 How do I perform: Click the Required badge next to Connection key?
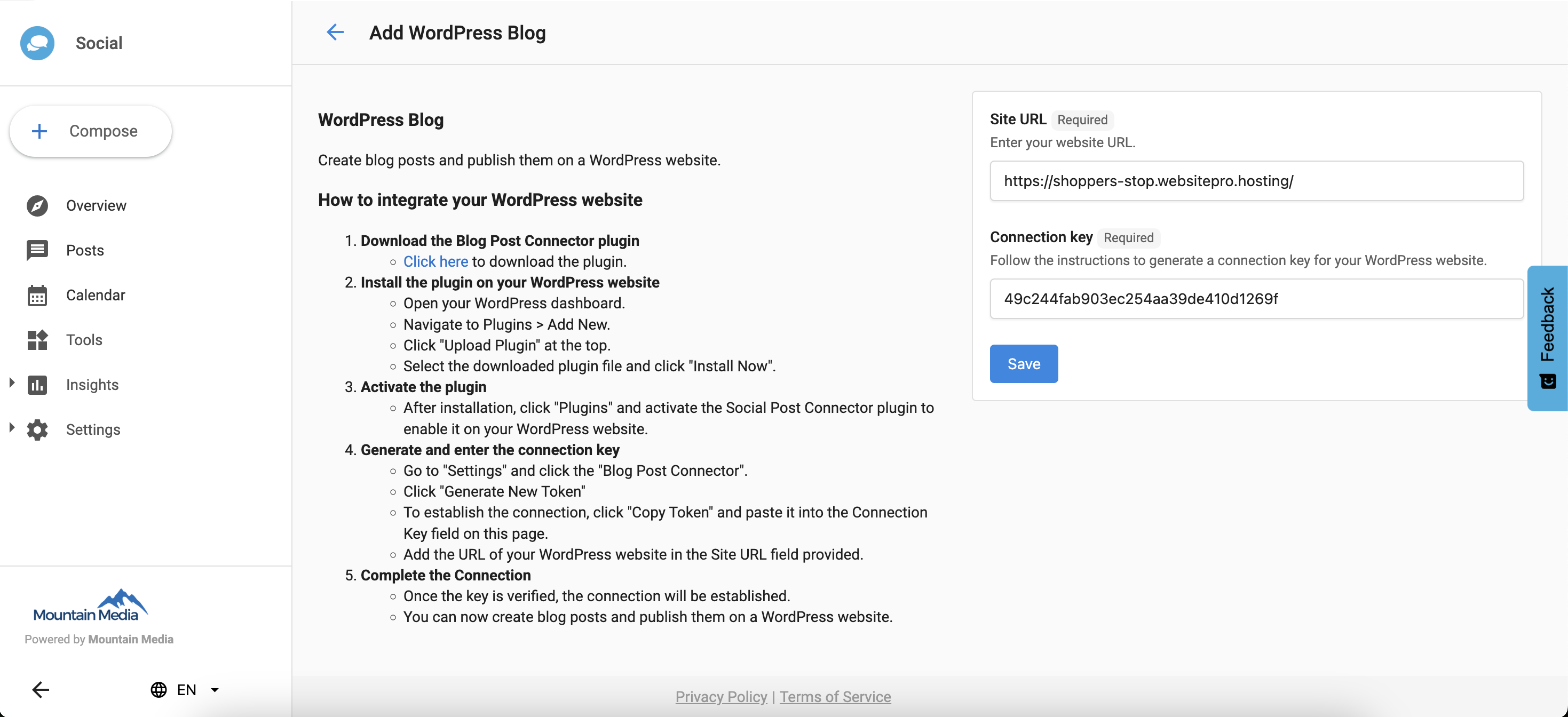coord(1129,238)
